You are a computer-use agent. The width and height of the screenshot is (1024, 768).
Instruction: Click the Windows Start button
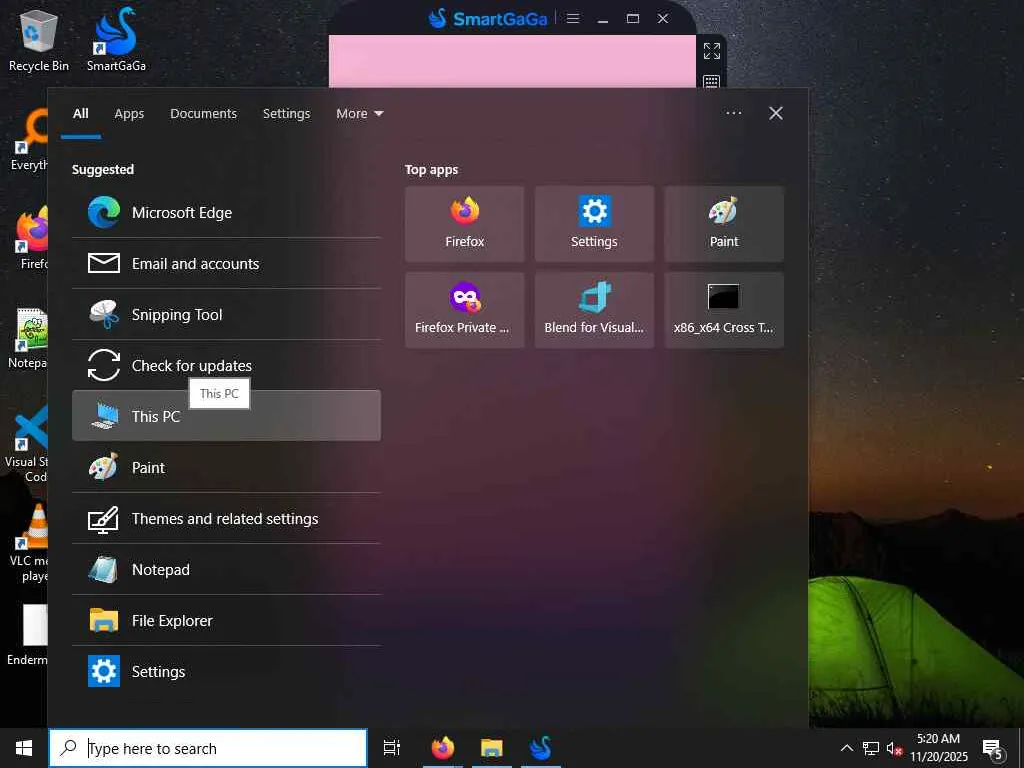[24, 748]
